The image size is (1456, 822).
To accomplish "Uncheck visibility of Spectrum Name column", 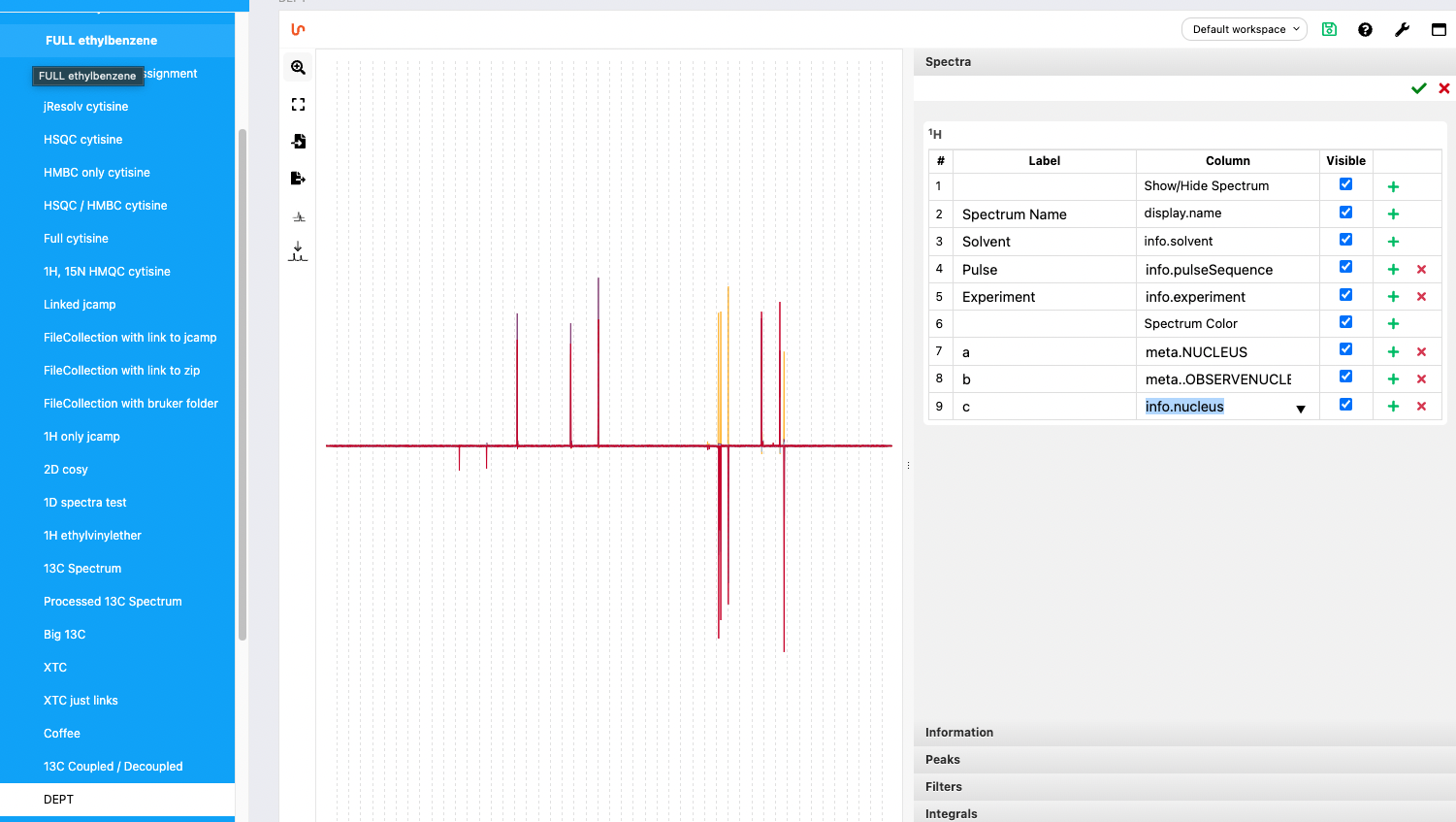I will 1345,212.
